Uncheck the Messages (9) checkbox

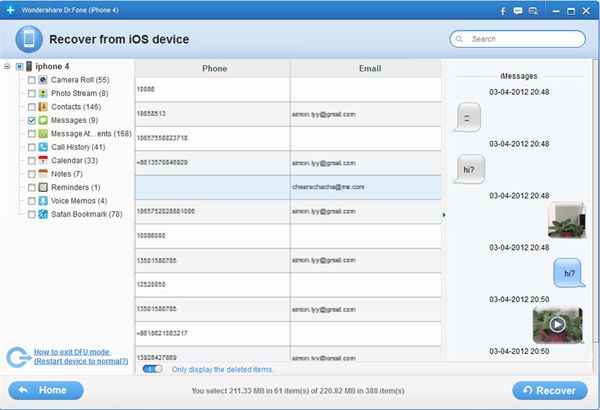(x=31, y=120)
